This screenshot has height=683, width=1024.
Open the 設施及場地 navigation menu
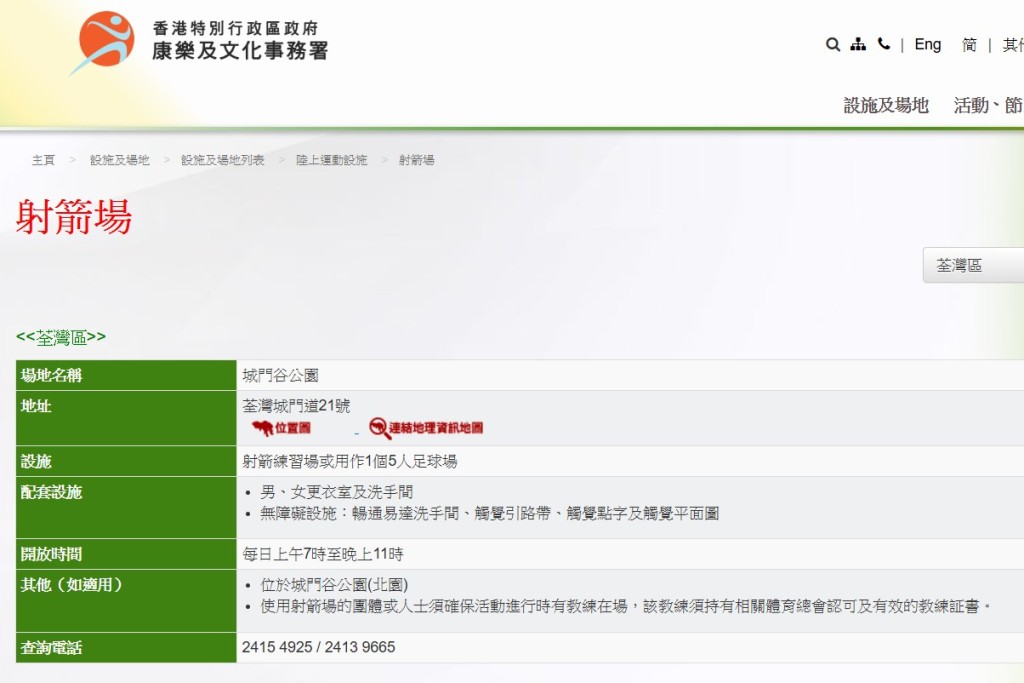coord(886,105)
